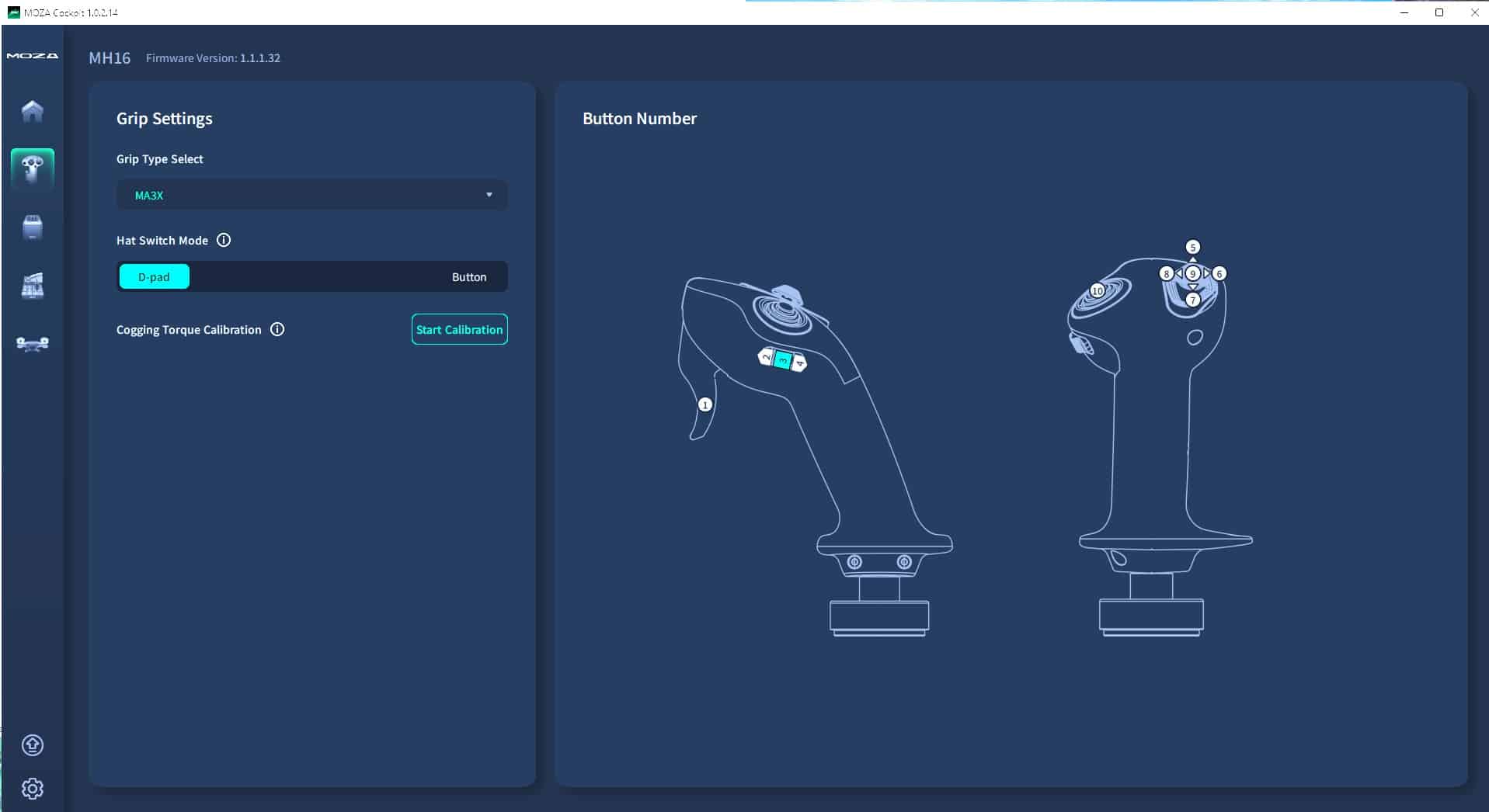The width and height of the screenshot is (1489, 812).
Task: Show Cogging Torque Calibration info icon
Action: tap(277, 330)
